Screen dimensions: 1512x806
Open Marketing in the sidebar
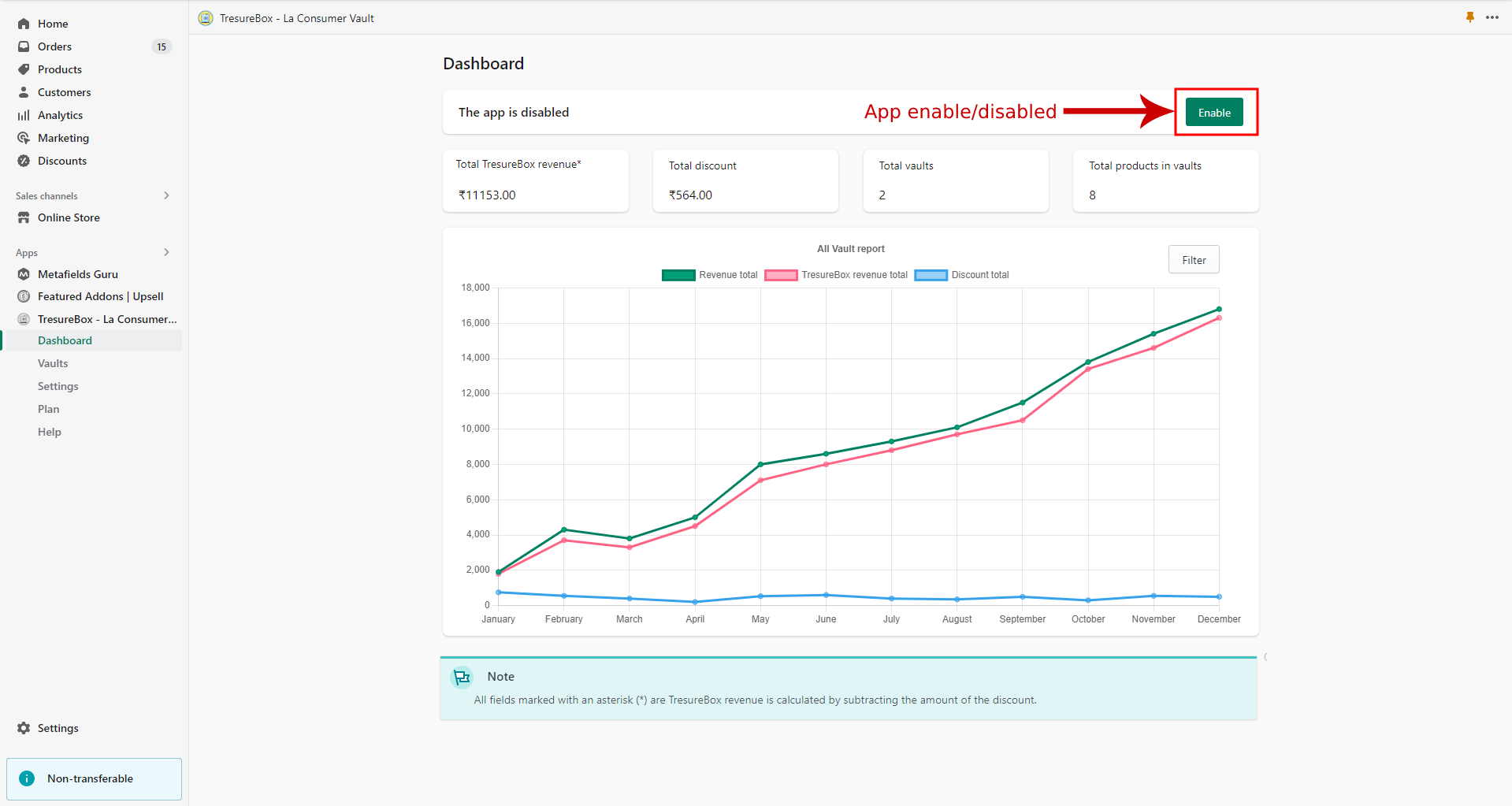tap(63, 138)
